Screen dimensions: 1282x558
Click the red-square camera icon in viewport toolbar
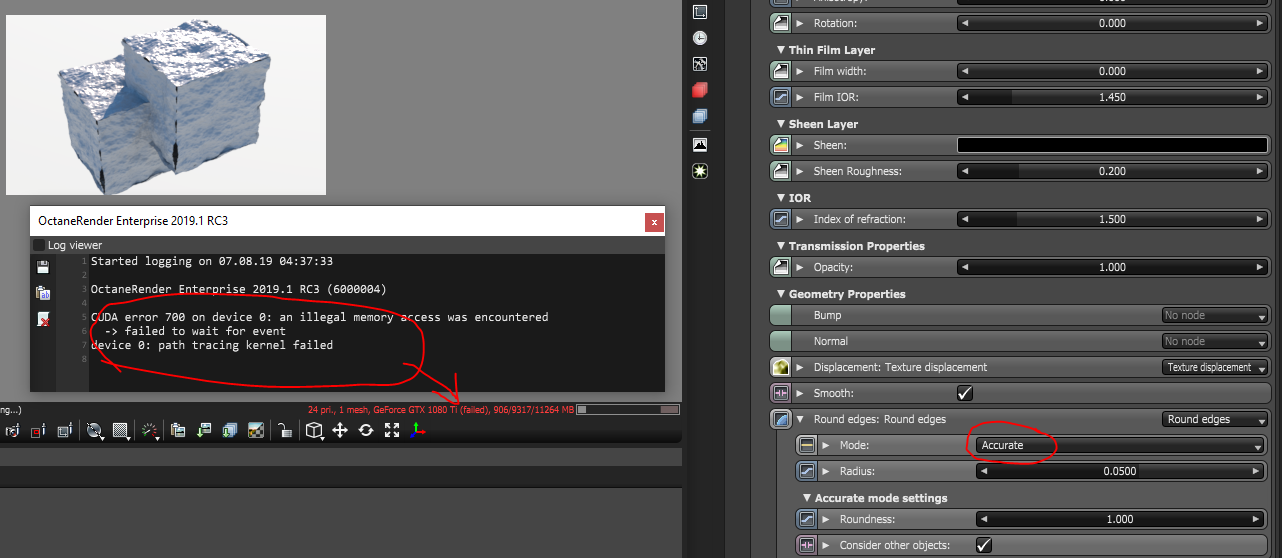[x=38, y=431]
